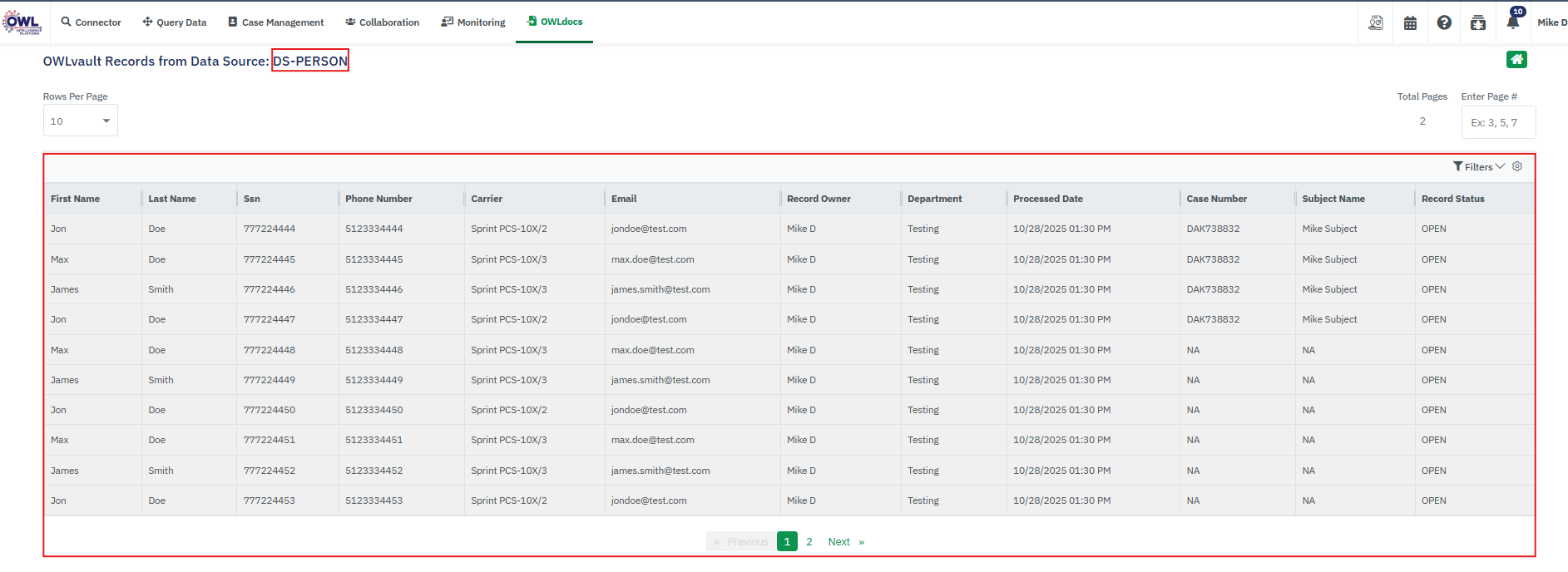Open table settings gear icon

[x=1517, y=166]
